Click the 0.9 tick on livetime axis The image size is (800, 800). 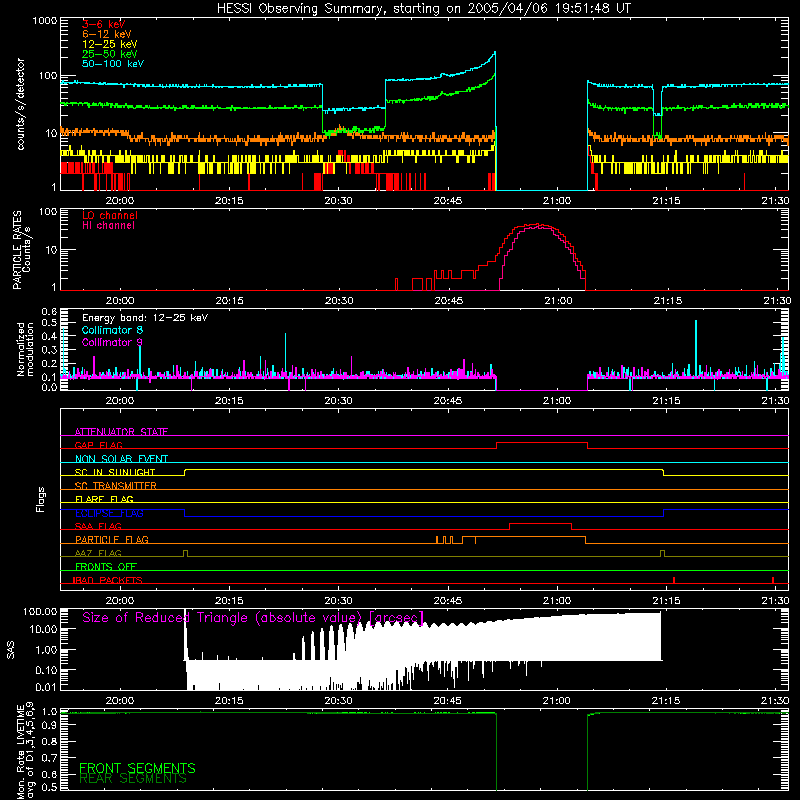(50, 727)
